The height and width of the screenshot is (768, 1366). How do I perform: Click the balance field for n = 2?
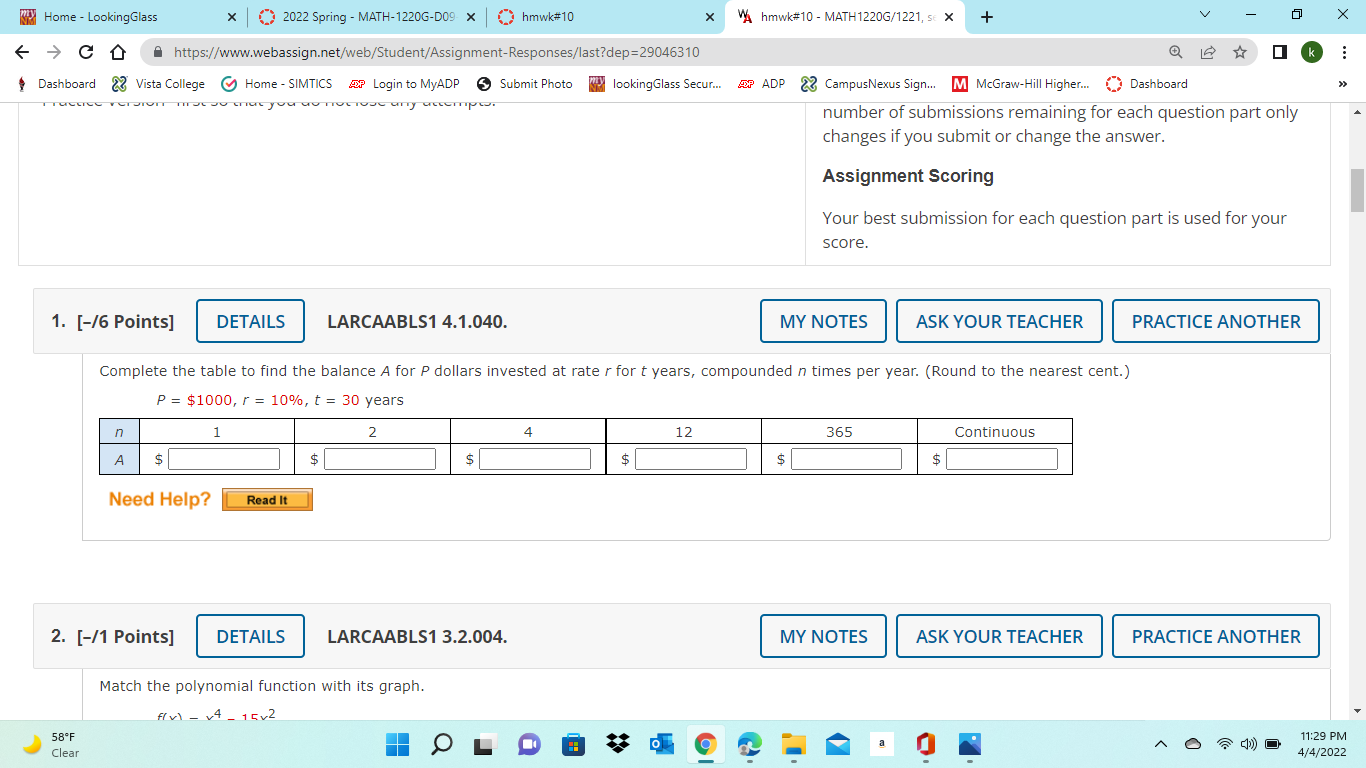point(380,459)
